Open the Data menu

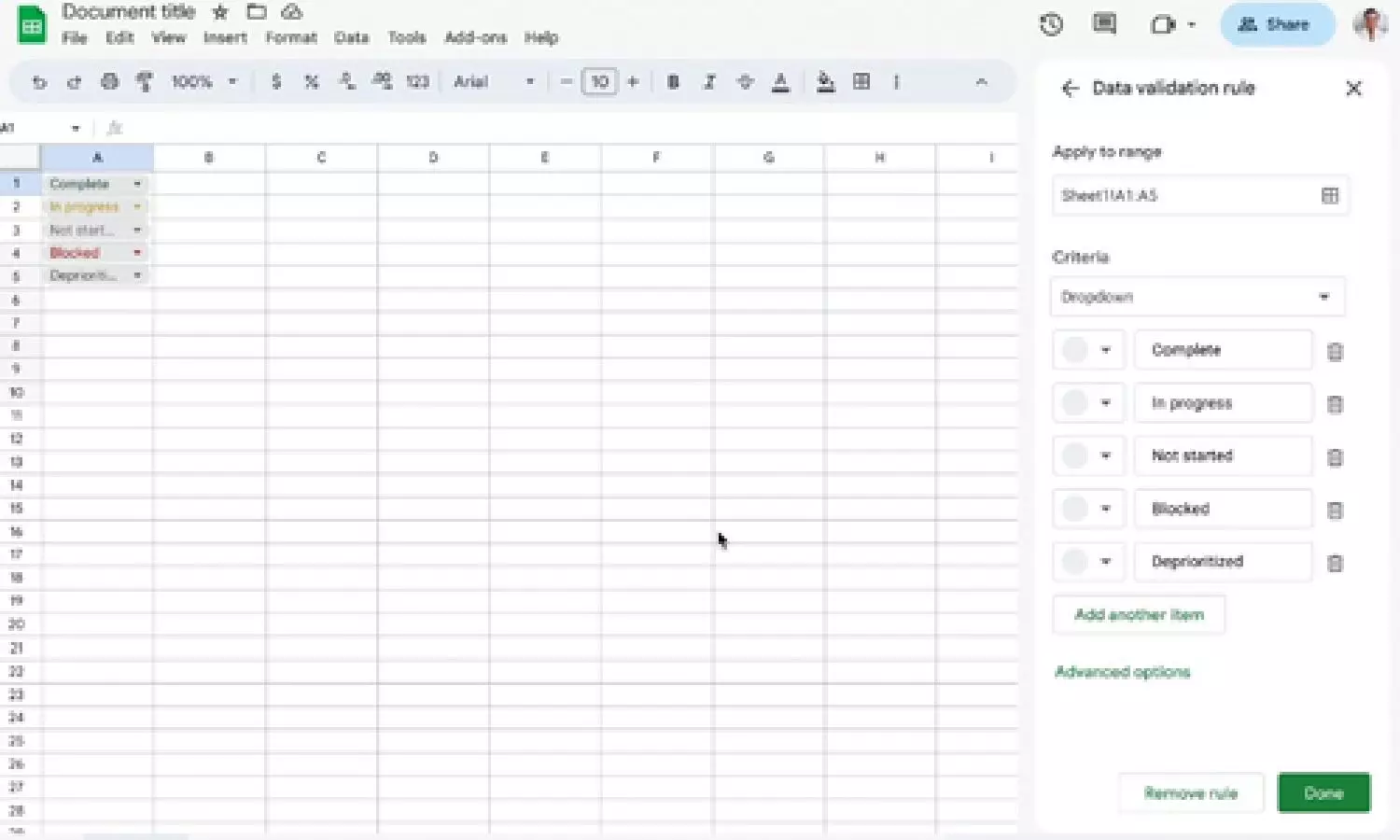[351, 38]
